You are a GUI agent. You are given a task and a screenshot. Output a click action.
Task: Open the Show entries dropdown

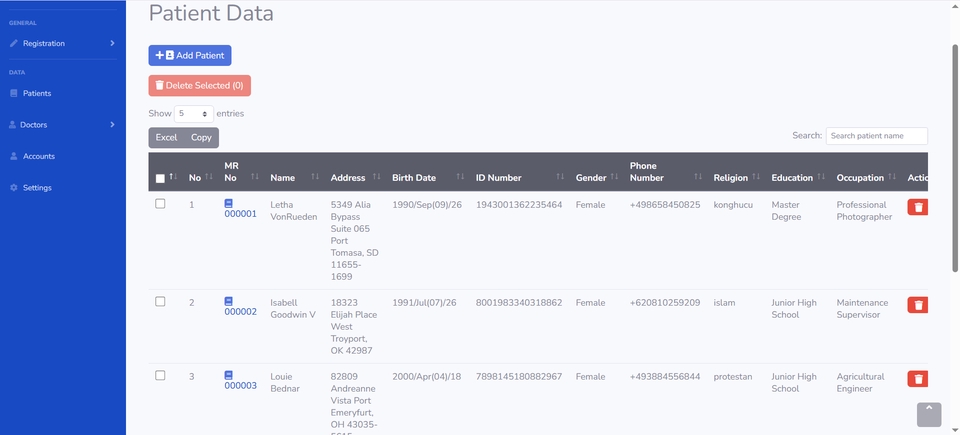(194, 114)
